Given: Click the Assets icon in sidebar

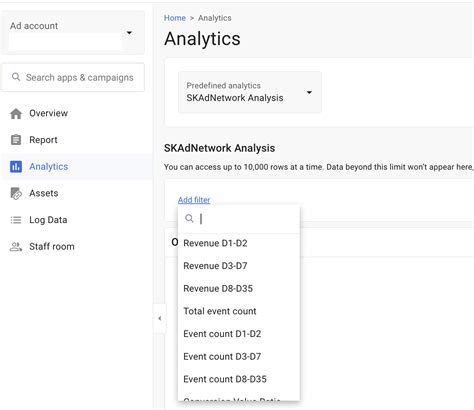Looking at the screenshot, I should coord(16,193).
